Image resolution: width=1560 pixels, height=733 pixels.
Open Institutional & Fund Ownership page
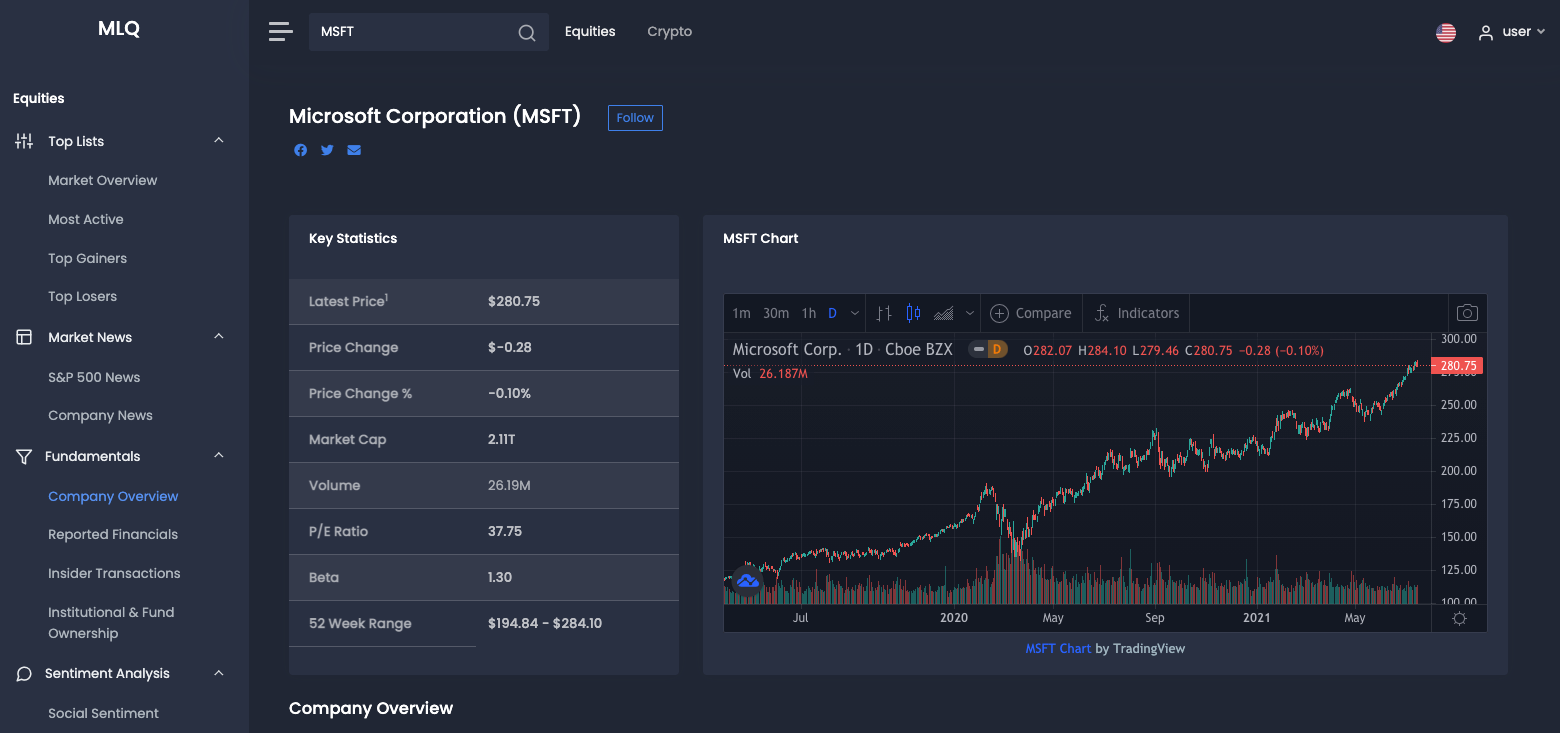point(111,622)
